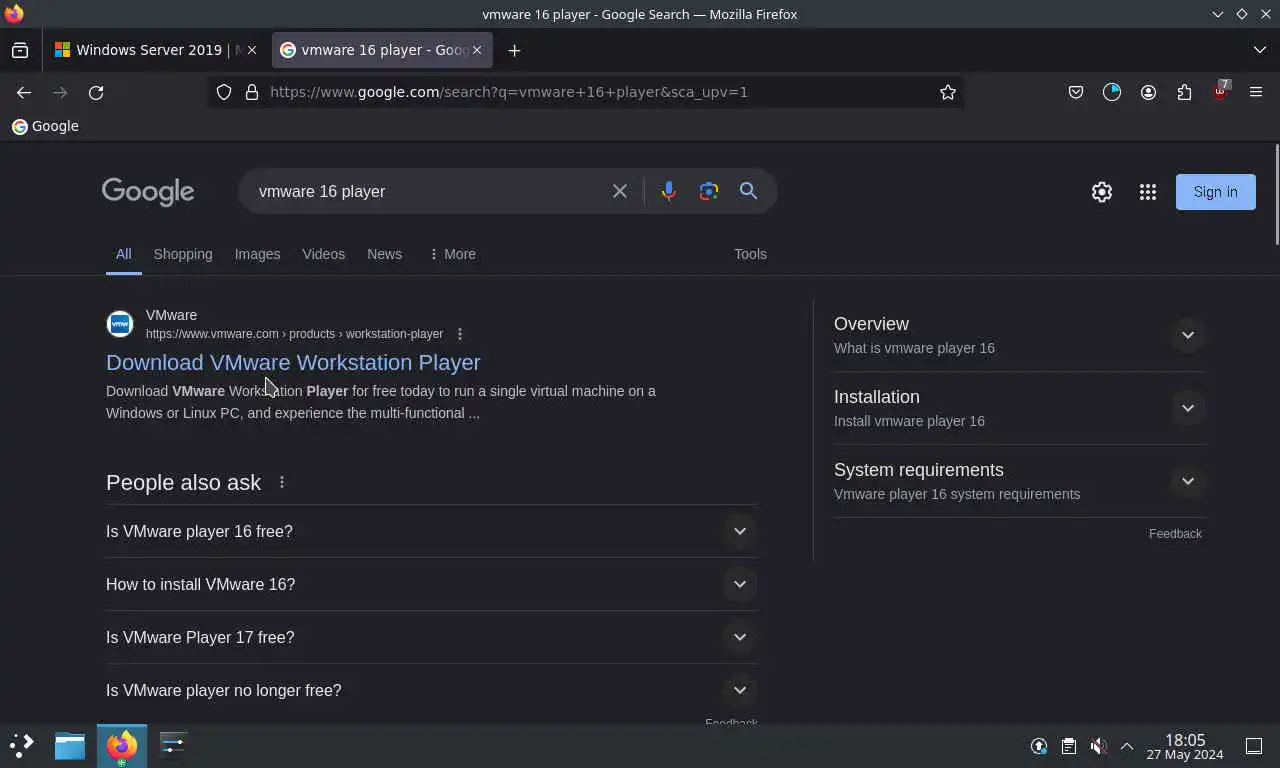Search by image with Google Lens
Viewport: 1280px width, 768px height.
[x=709, y=191]
